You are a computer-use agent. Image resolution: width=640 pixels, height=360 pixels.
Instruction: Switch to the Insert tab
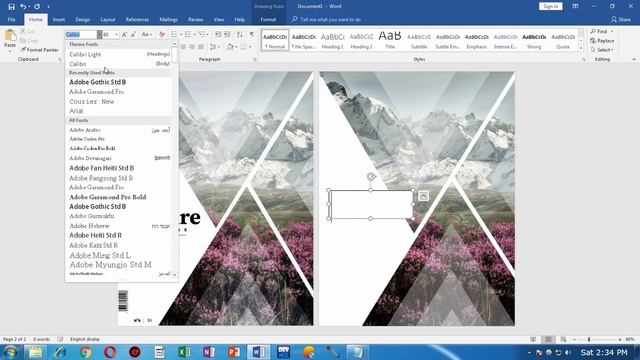tap(59, 20)
